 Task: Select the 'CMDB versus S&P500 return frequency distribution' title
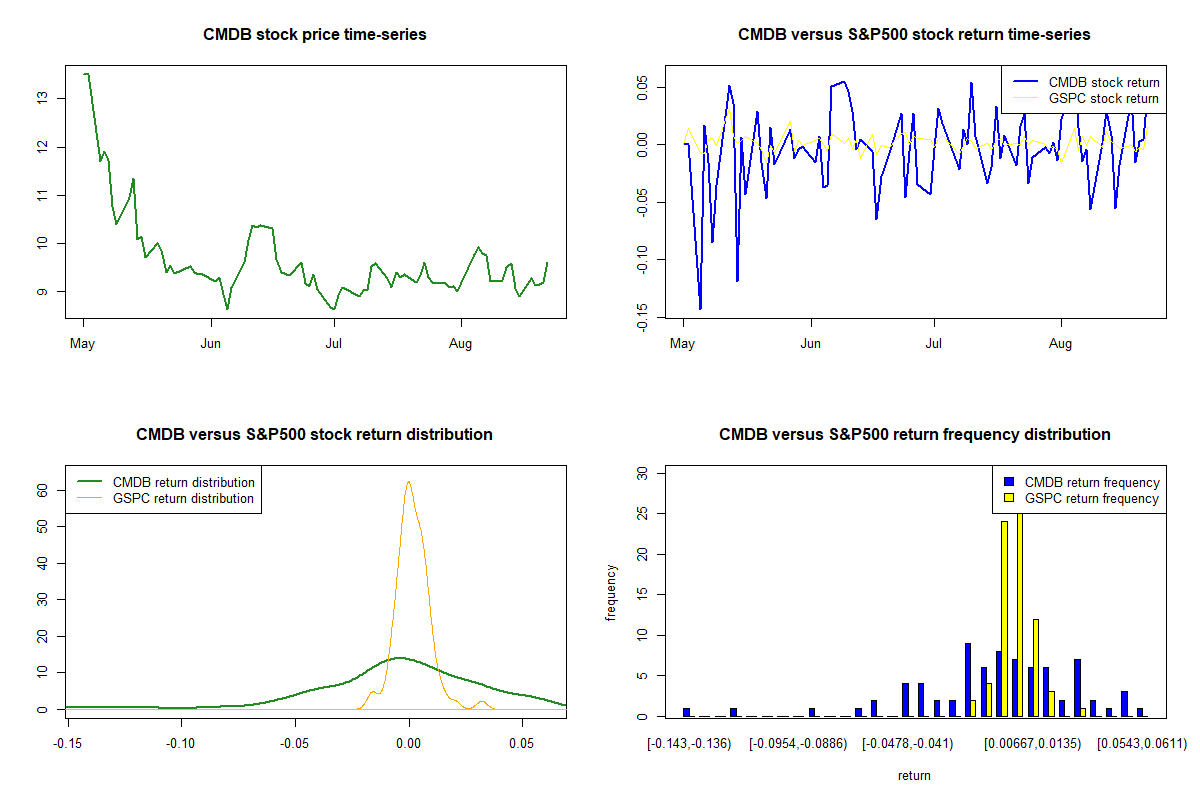pos(914,435)
